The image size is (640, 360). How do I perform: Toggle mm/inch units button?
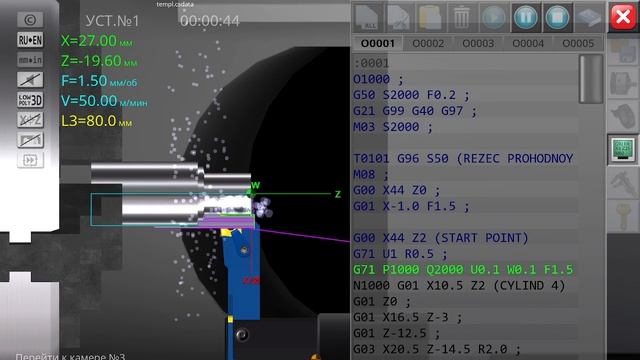coord(30,60)
